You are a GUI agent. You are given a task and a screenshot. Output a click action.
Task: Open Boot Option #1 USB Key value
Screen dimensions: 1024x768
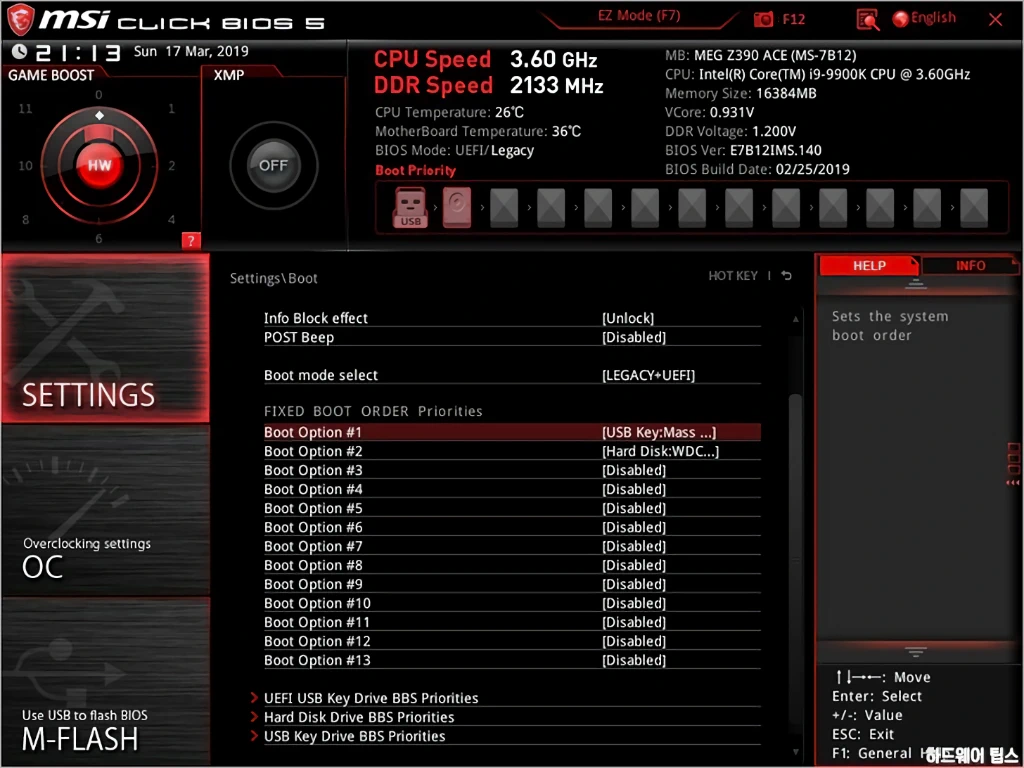[x=659, y=432]
